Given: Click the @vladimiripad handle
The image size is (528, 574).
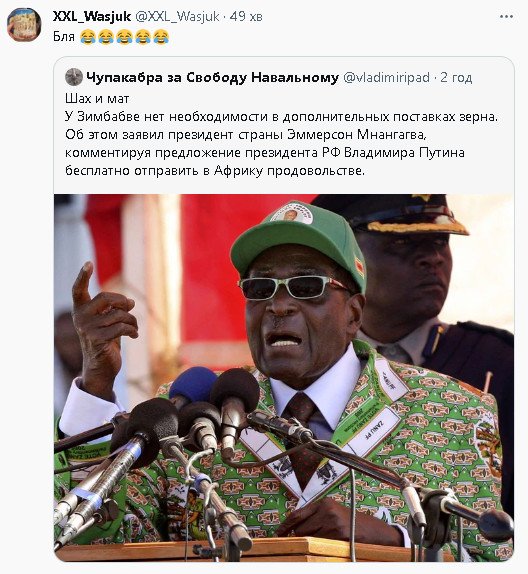Looking at the screenshot, I should click(386, 77).
